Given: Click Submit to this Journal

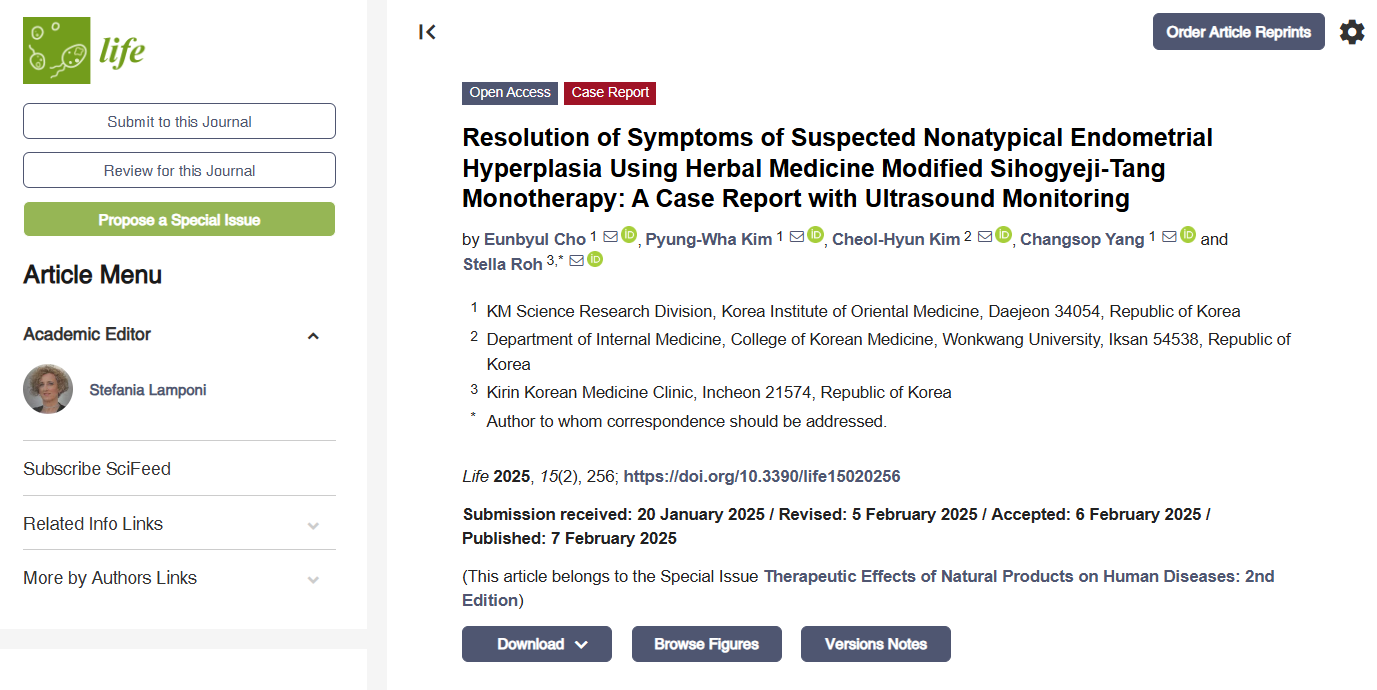Looking at the screenshot, I should (x=179, y=121).
